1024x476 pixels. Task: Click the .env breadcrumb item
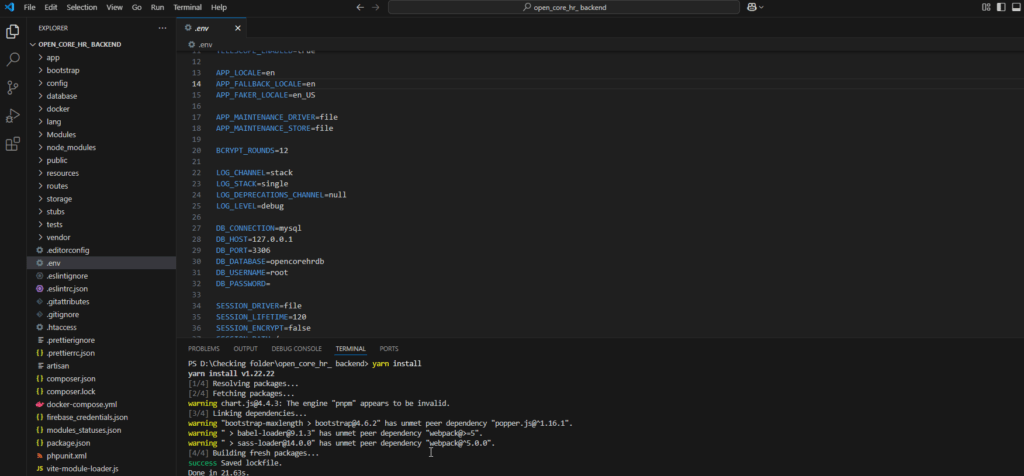[x=201, y=44]
